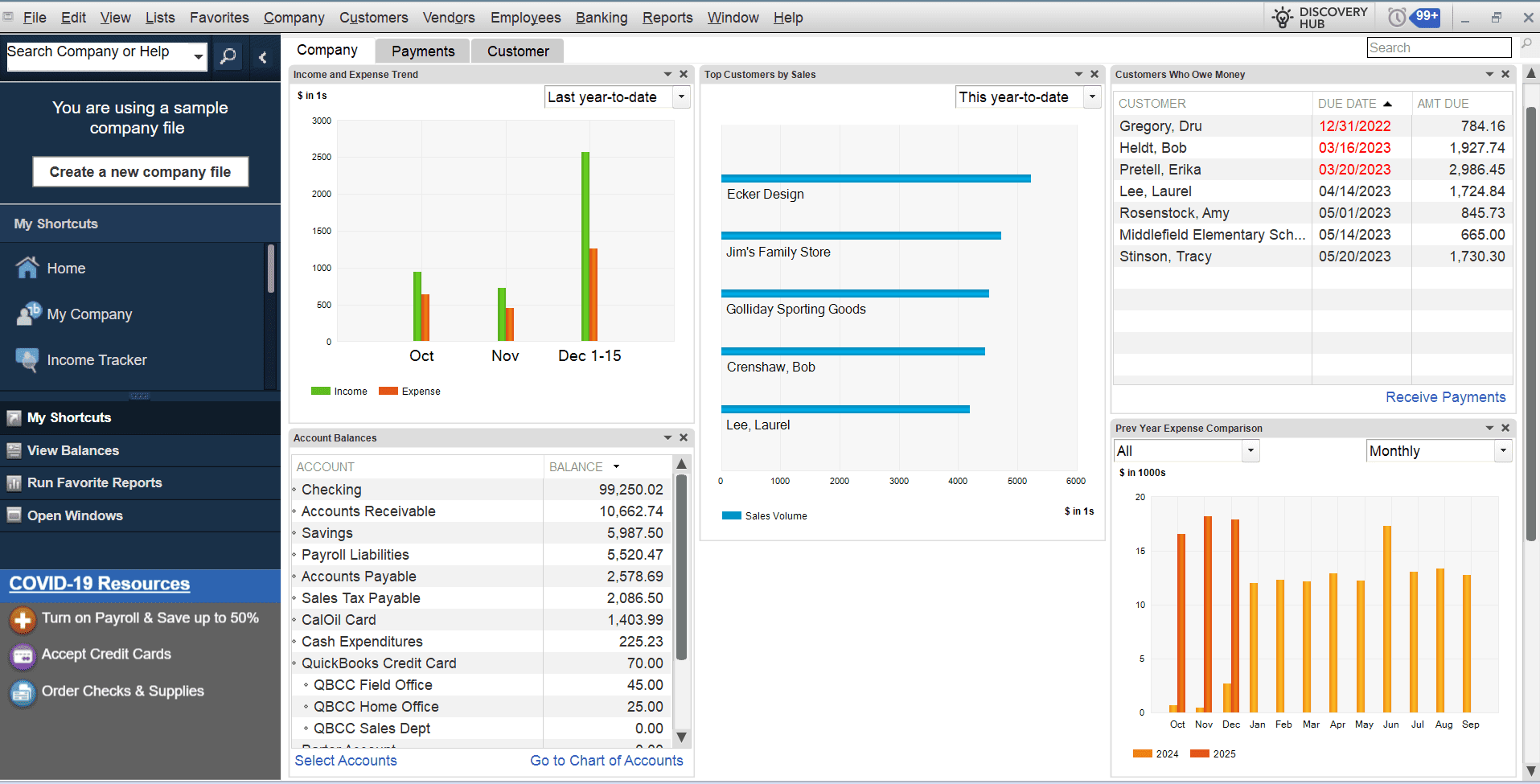The height and width of the screenshot is (784, 1540).
Task: Open the COVID-19 Resources link
Action: click(x=100, y=584)
